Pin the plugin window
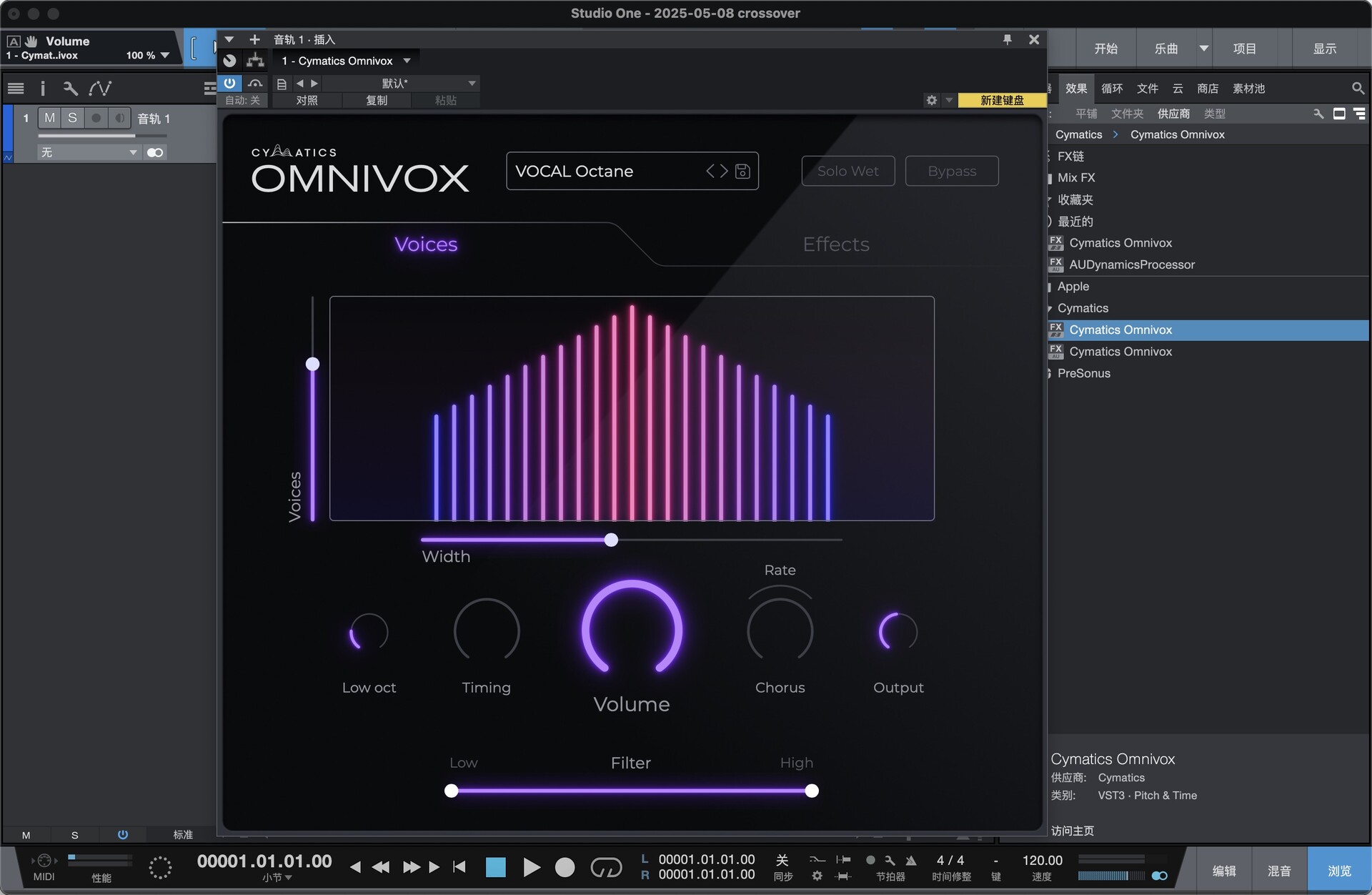Image resolution: width=1372 pixels, height=895 pixels. coord(1008,39)
